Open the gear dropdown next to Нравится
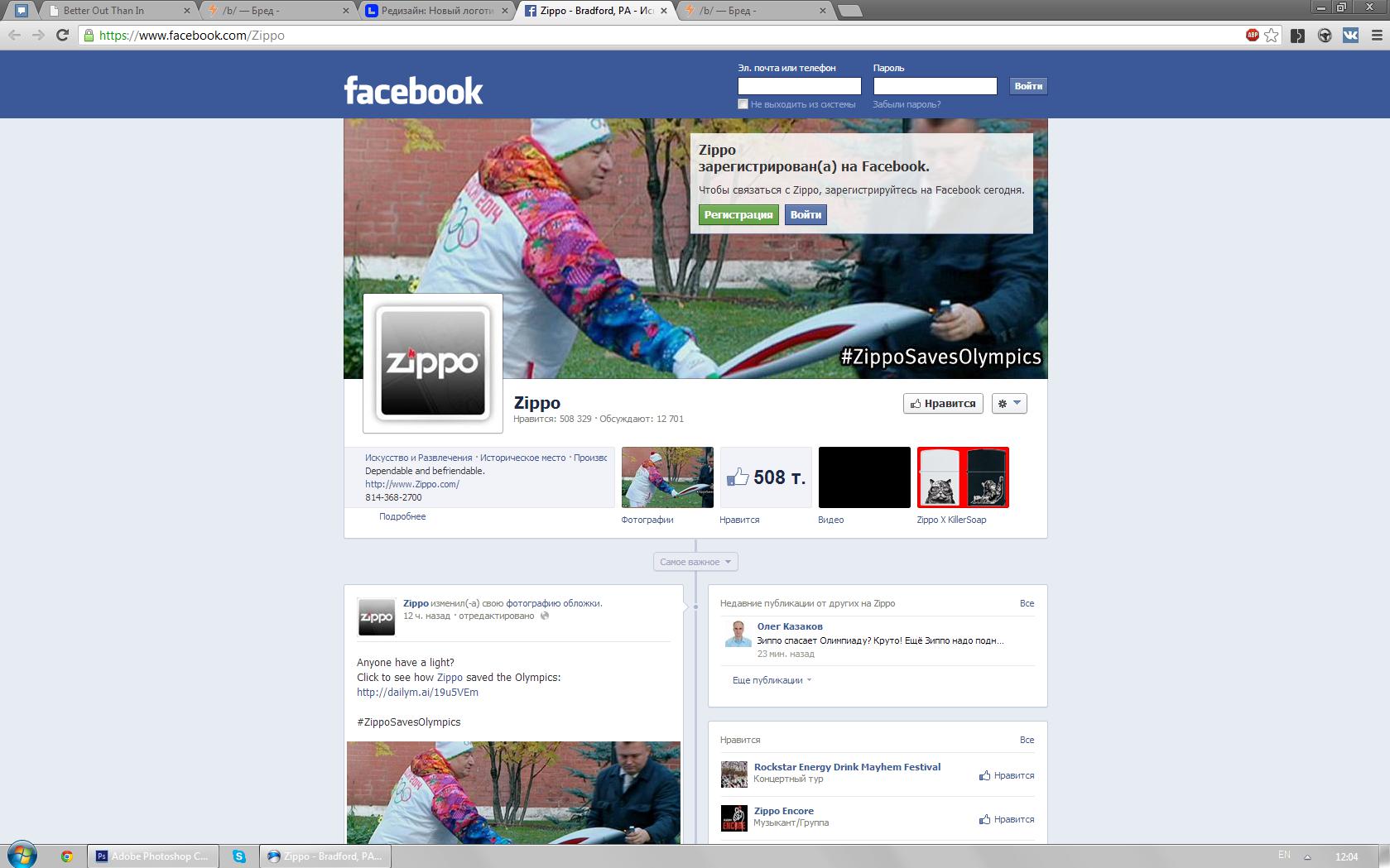The image size is (1390, 868). click(x=1009, y=404)
